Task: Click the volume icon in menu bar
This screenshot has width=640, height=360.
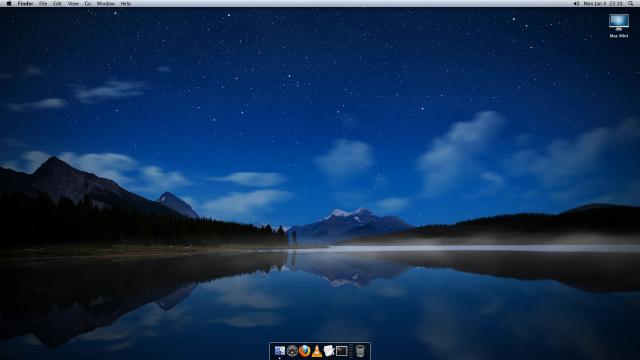Action: 576,3
